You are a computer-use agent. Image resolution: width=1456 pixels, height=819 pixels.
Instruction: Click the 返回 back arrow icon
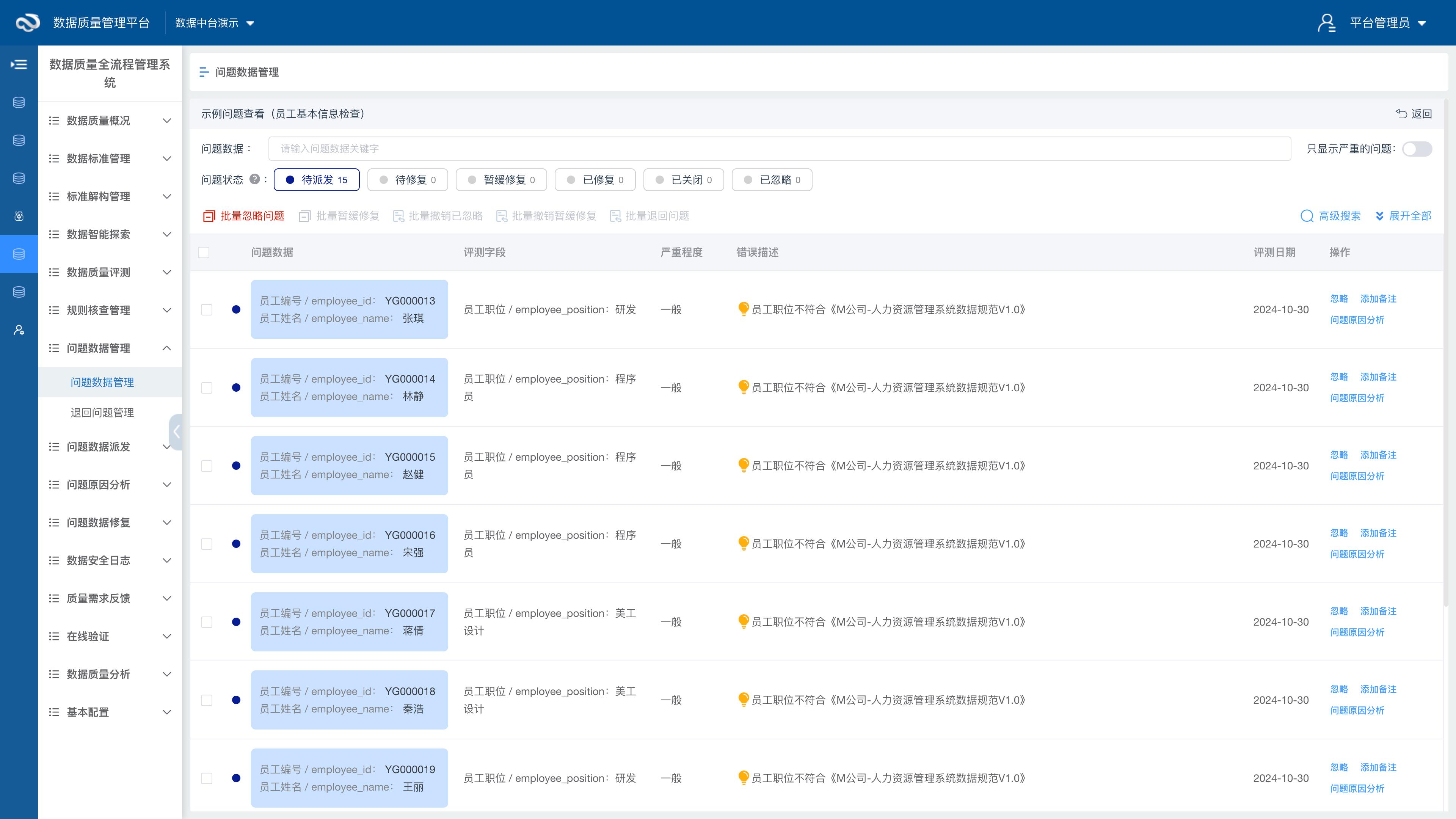click(x=1401, y=114)
